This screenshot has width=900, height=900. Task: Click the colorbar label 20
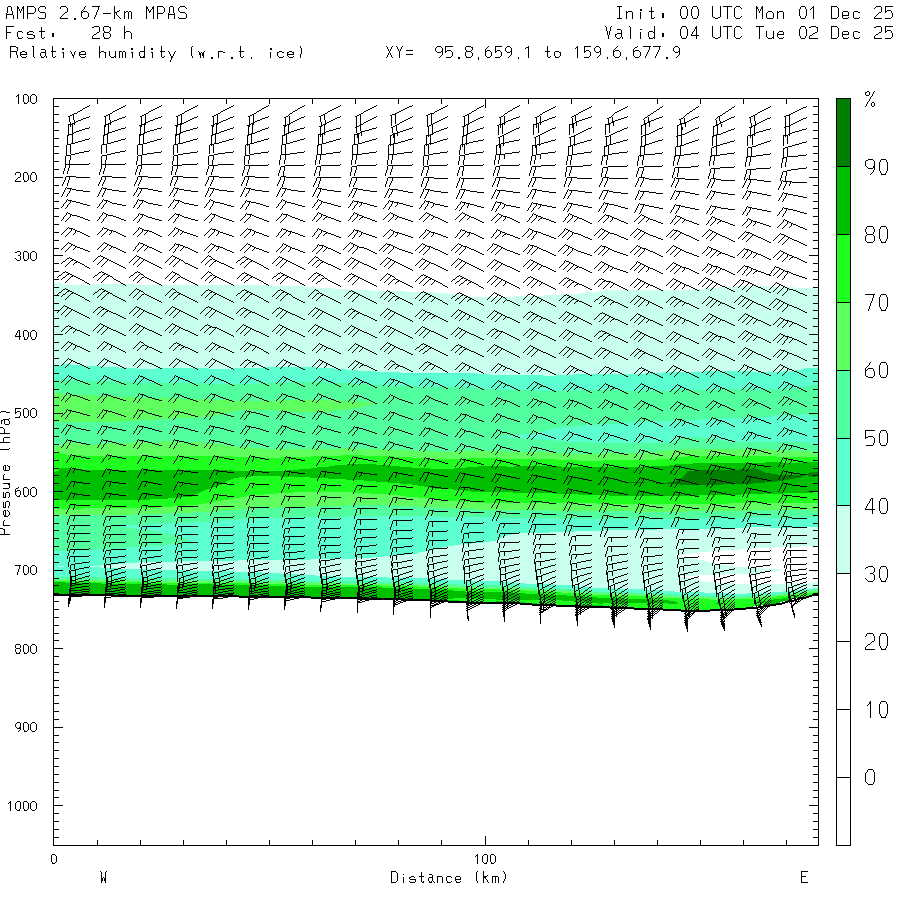click(876, 642)
